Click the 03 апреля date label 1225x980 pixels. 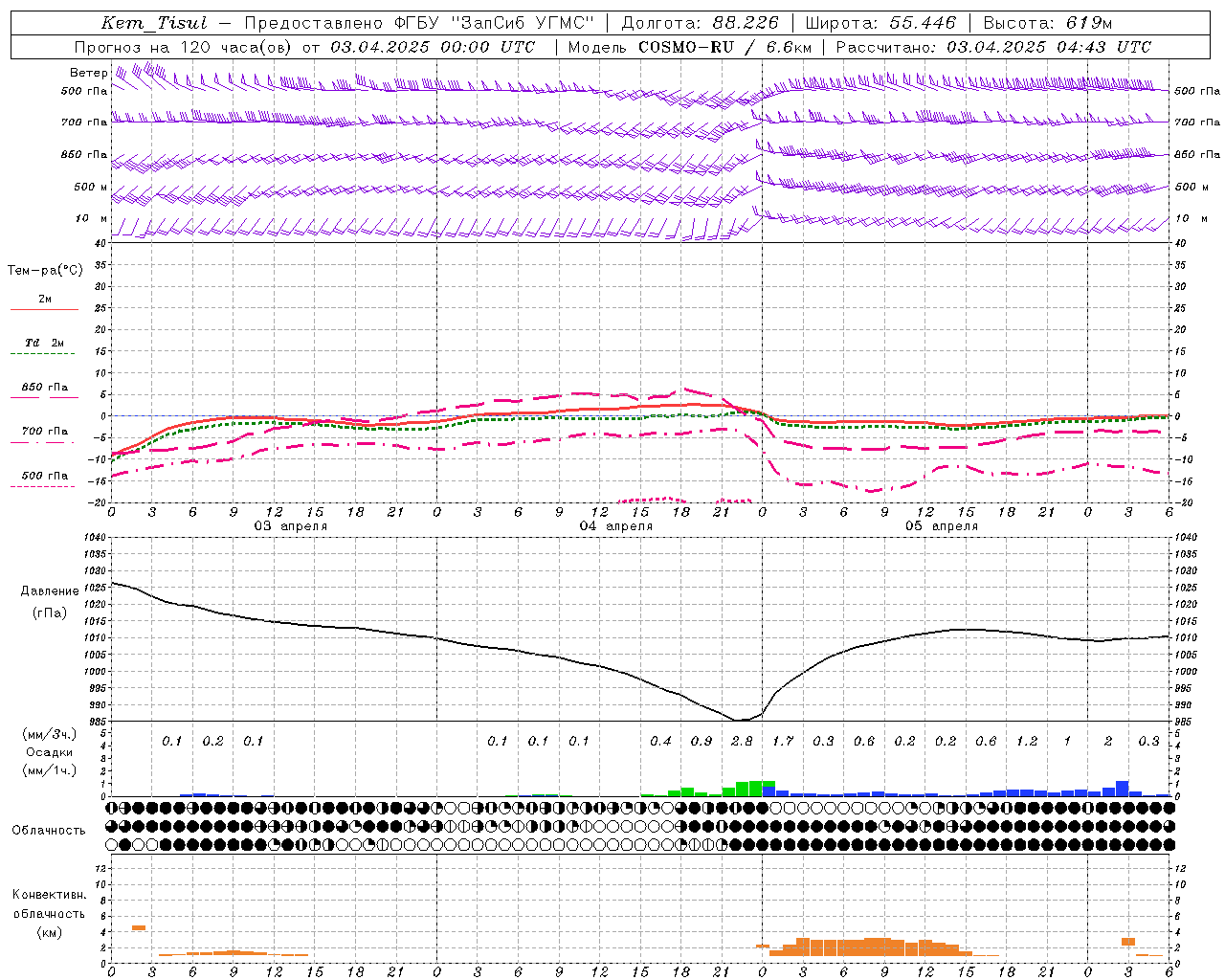[x=290, y=526]
